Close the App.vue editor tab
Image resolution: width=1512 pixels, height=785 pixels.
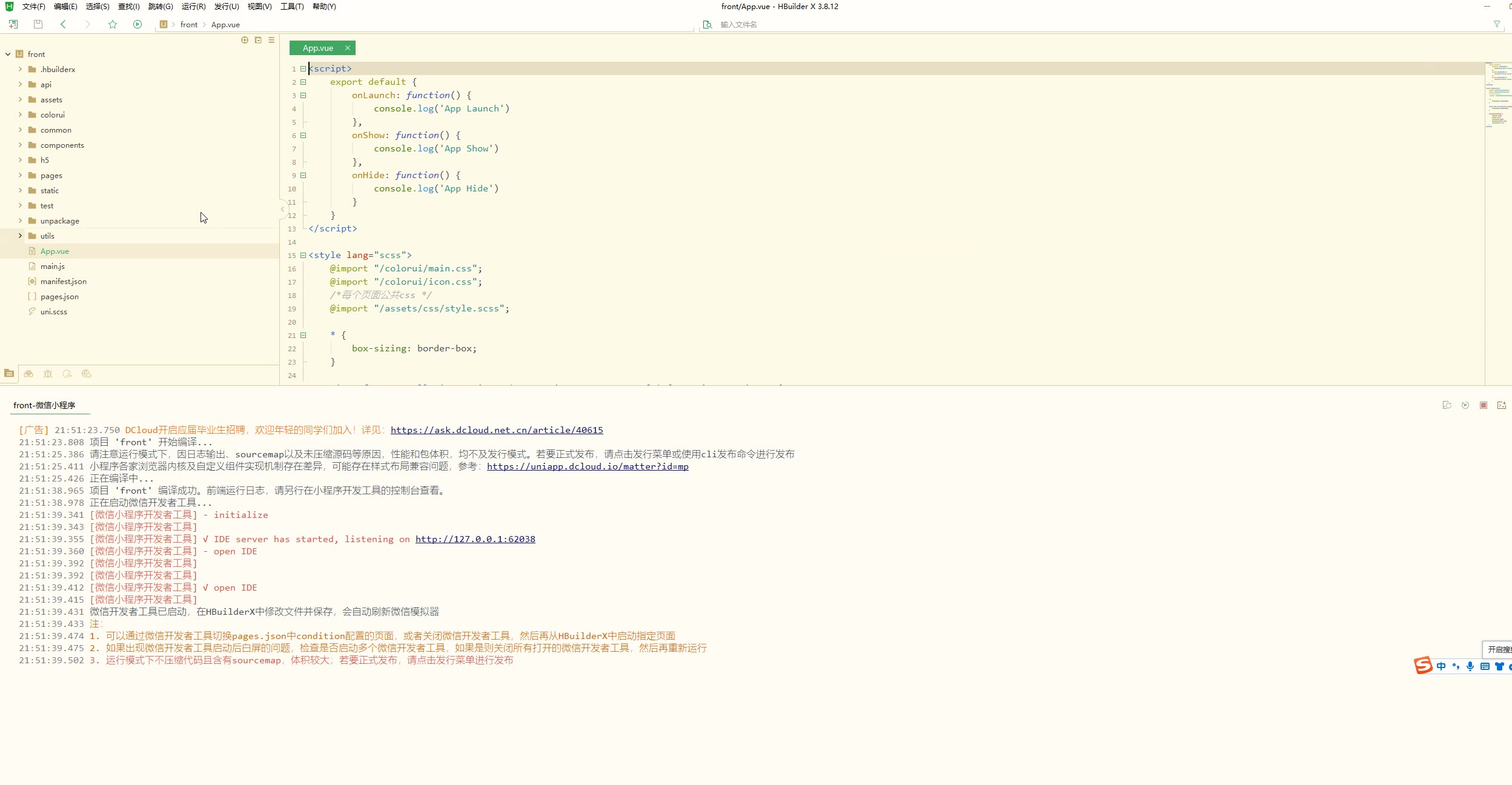pyautogui.click(x=348, y=48)
